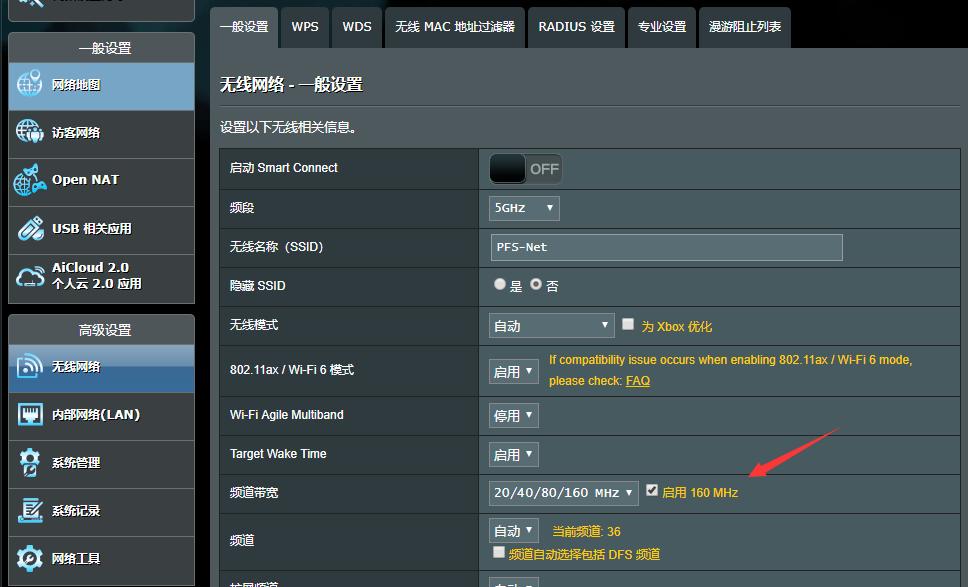
Task: Click the 无线网络 wireless signal icon
Action: [x=30, y=367]
